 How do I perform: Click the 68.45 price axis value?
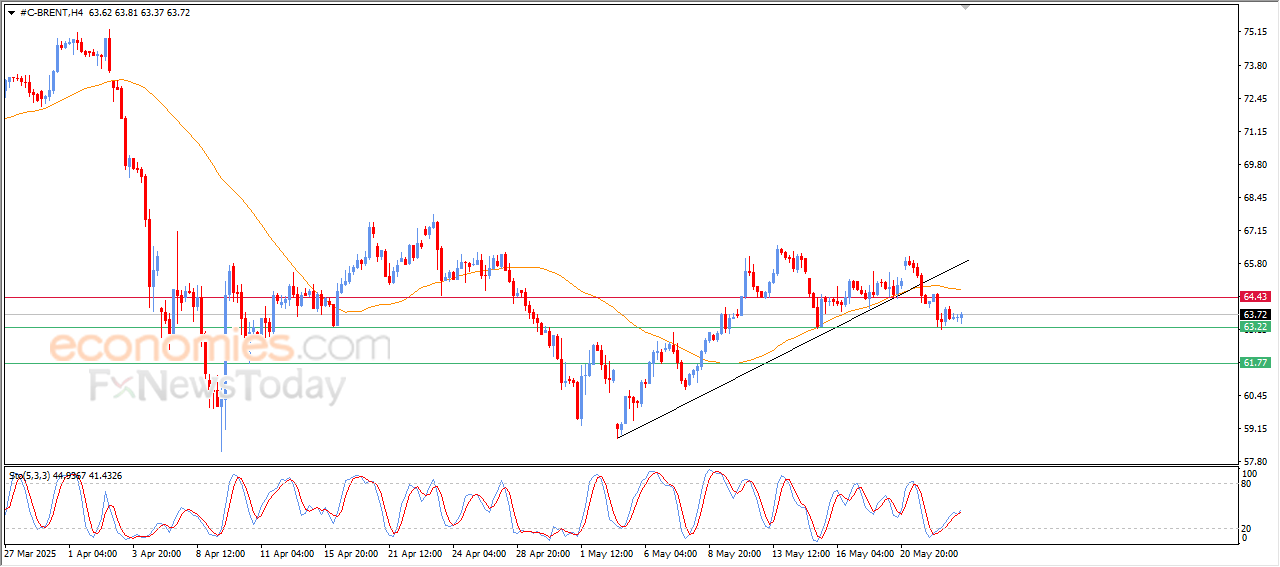pos(1256,197)
